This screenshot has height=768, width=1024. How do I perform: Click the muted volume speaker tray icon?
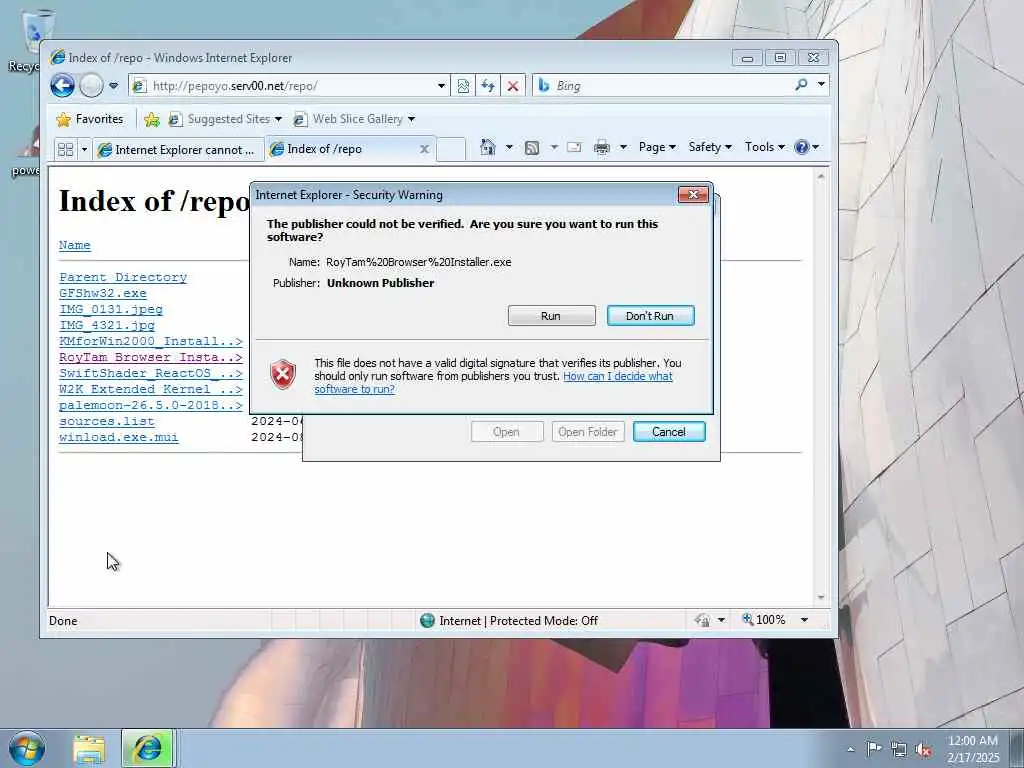tap(923, 750)
